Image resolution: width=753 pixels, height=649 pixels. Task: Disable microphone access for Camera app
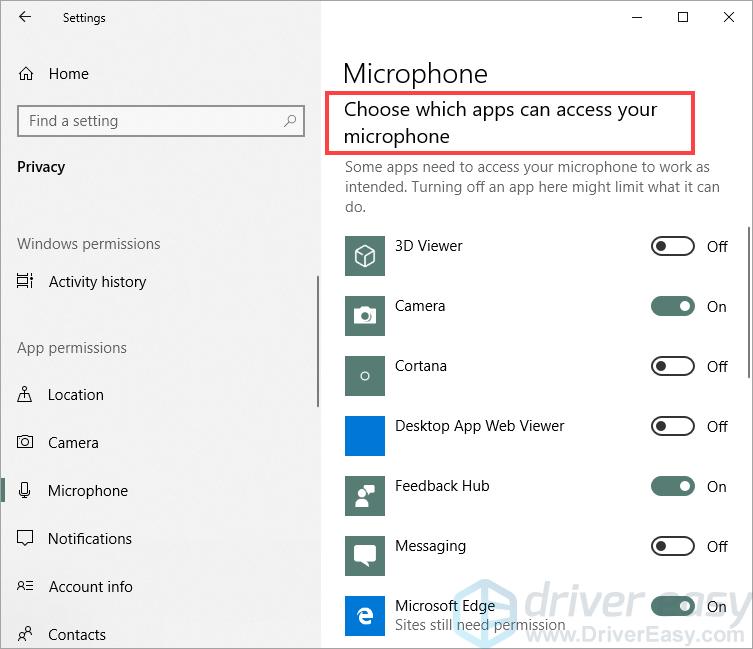coord(672,306)
